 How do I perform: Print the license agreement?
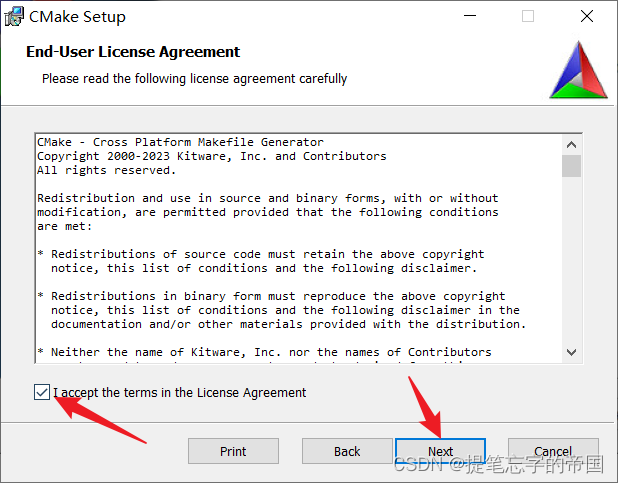tap(233, 451)
